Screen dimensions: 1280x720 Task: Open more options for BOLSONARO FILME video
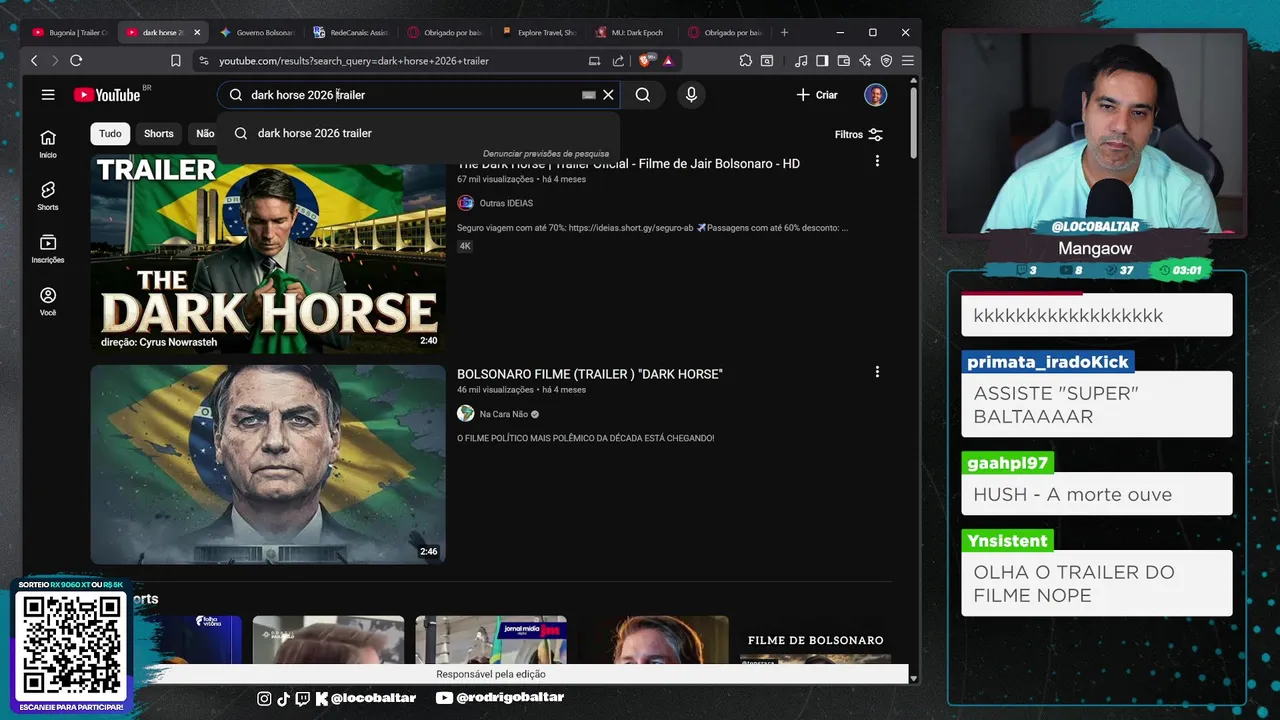coord(877,372)
